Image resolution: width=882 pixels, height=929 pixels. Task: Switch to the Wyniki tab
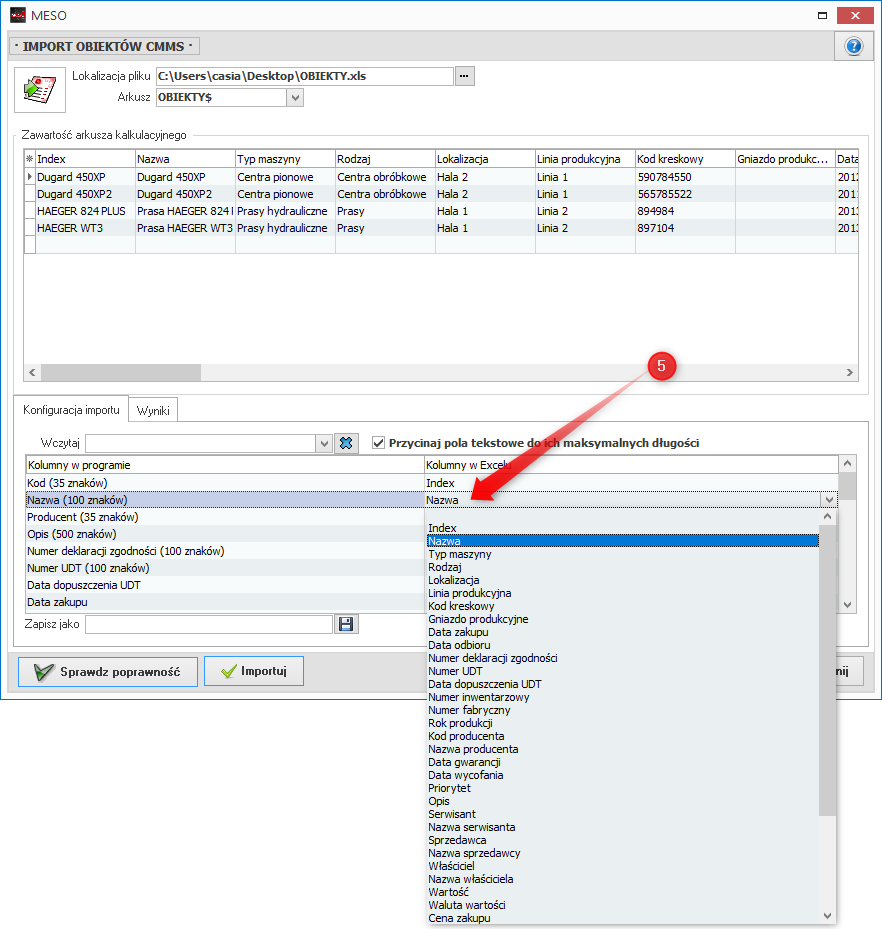click(x=153, y=411)
